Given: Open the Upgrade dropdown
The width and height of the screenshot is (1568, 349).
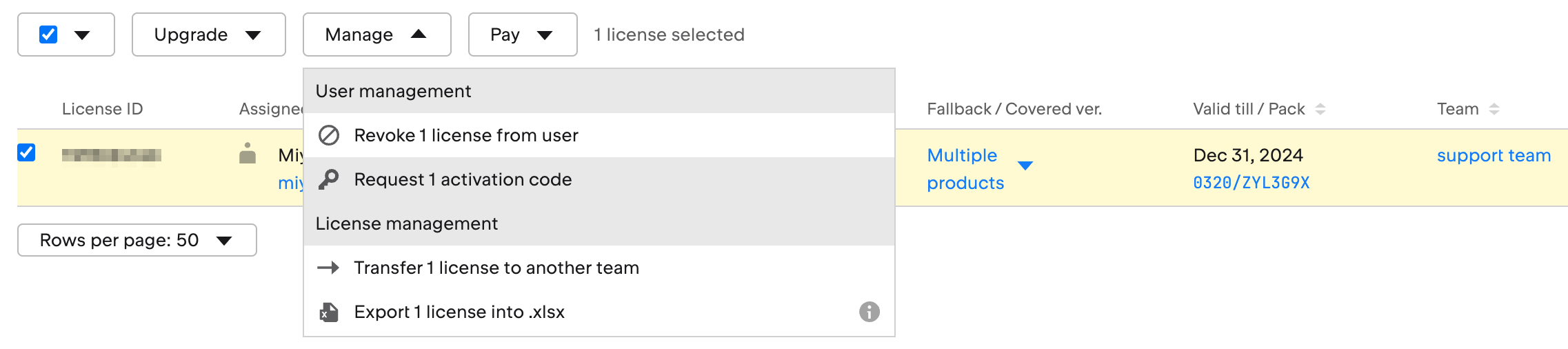Looking at the screenshot, I should click(x=209, y=34).
